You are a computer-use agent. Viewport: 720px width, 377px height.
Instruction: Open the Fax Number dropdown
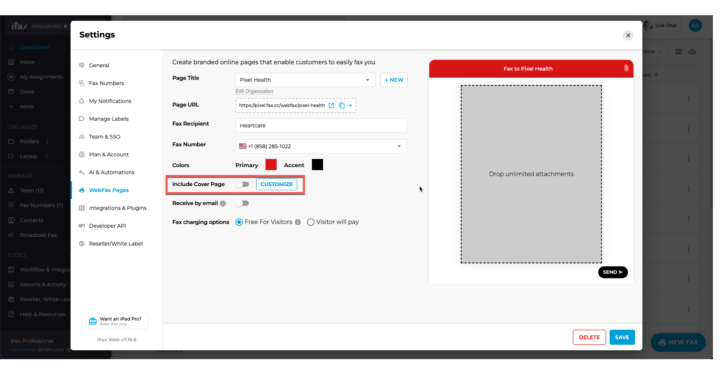point(321,146)
